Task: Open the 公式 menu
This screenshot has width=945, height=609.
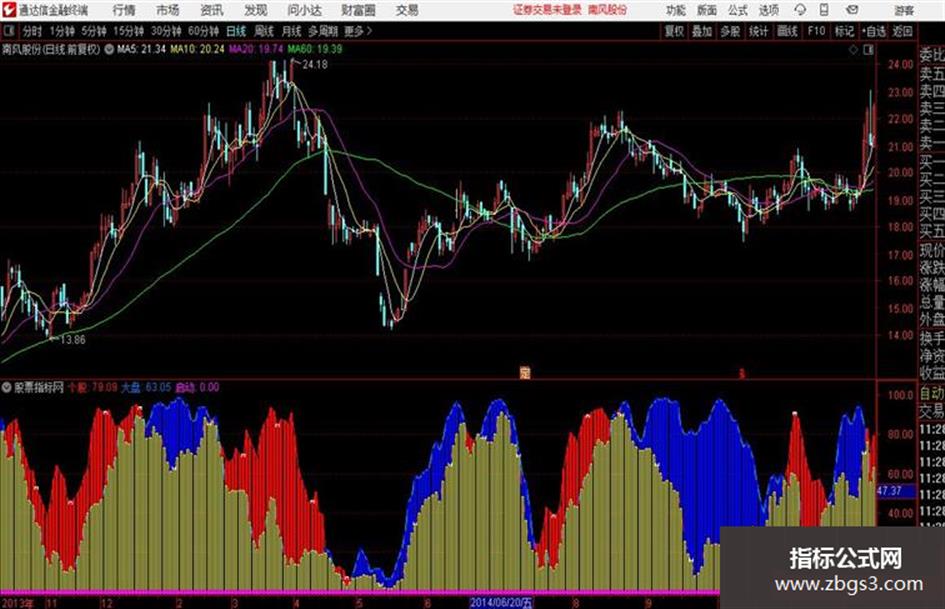Action: click(x=738, y=10)
